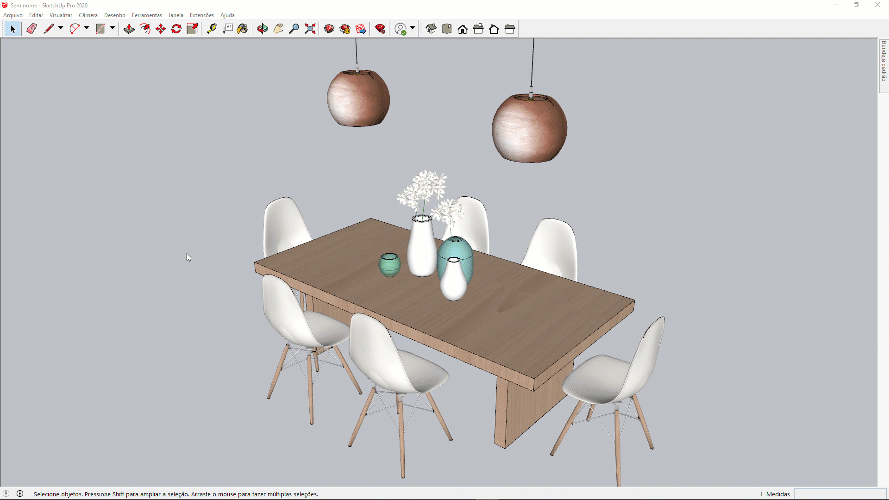
Task: Select the Rectangle shape tool
Action: pos(100,29)
